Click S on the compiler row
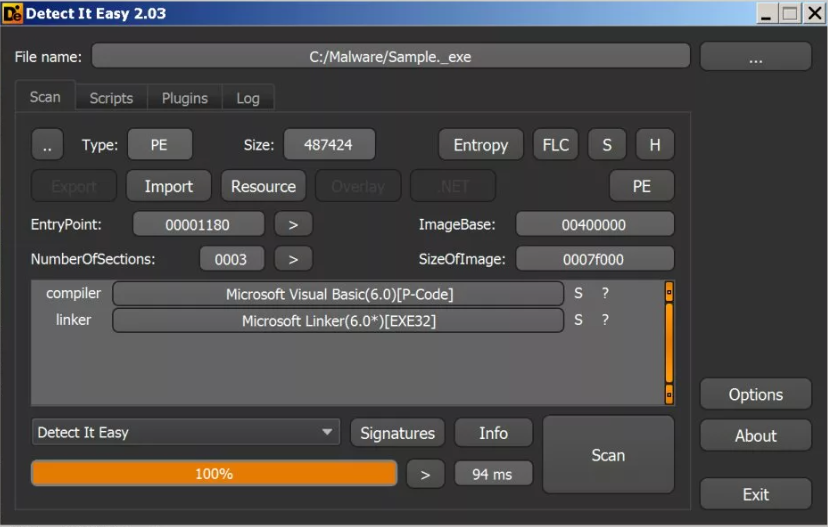Image resolution: width=828 pixels, height=527 pixels. pos(579,293)
